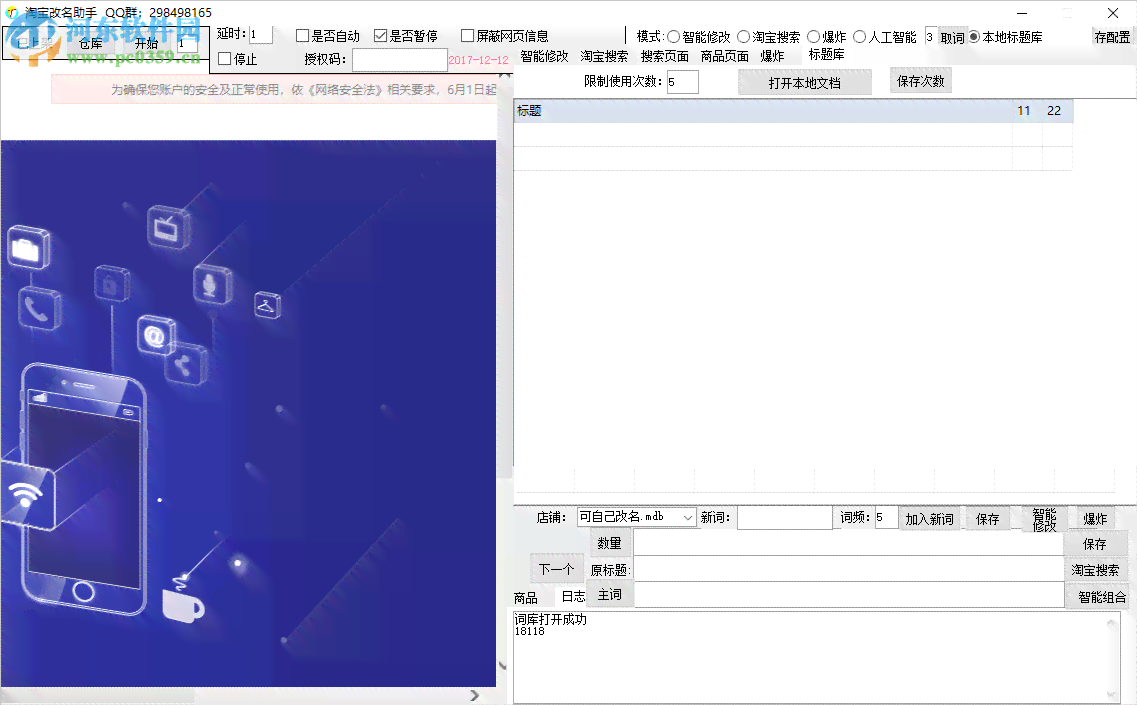Image resolution: width=1137 pixels, height=705 pixels.
Task: Click the 加入新词 button
Action: coord(929,519)
